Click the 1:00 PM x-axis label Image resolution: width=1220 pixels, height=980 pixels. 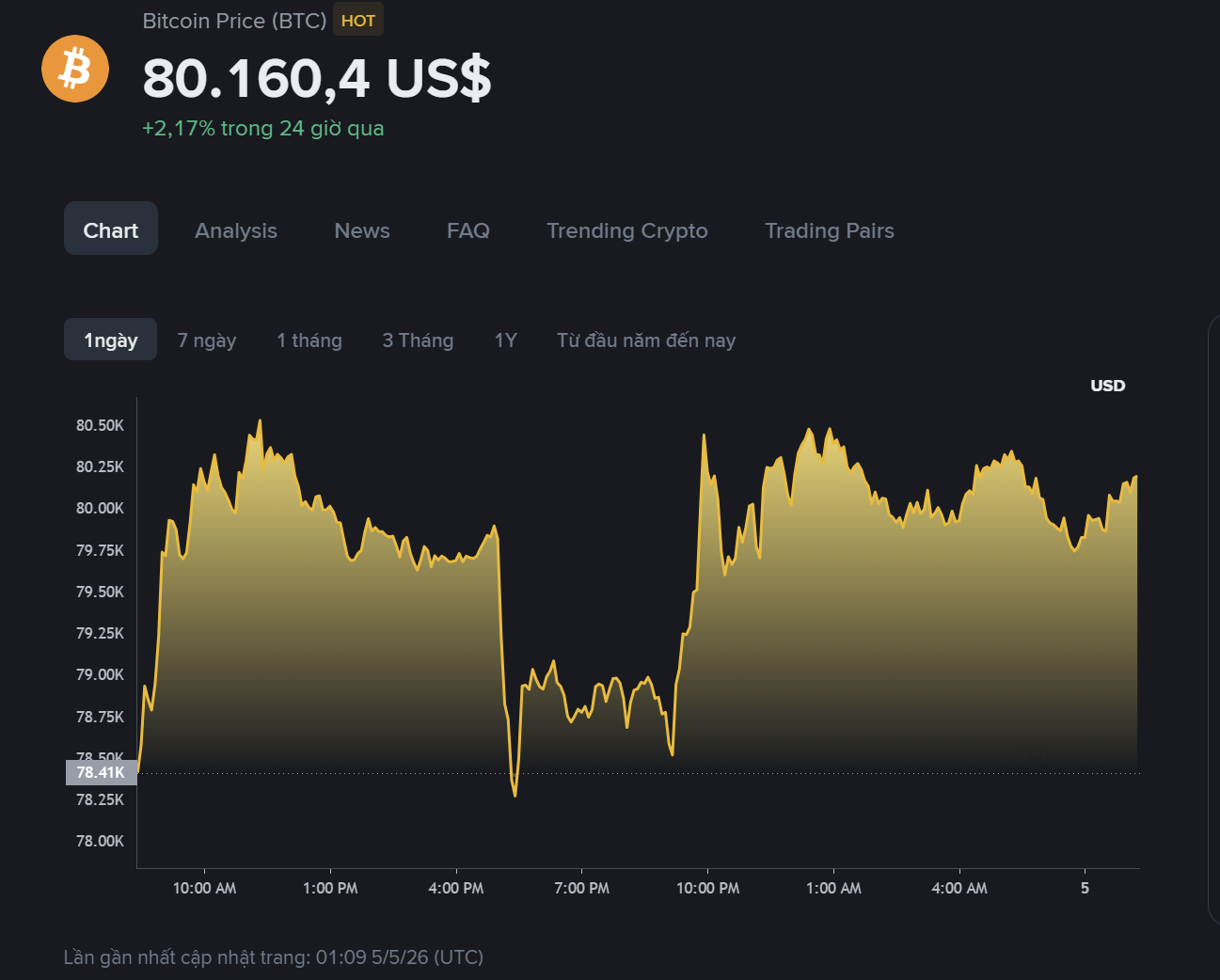330,888
